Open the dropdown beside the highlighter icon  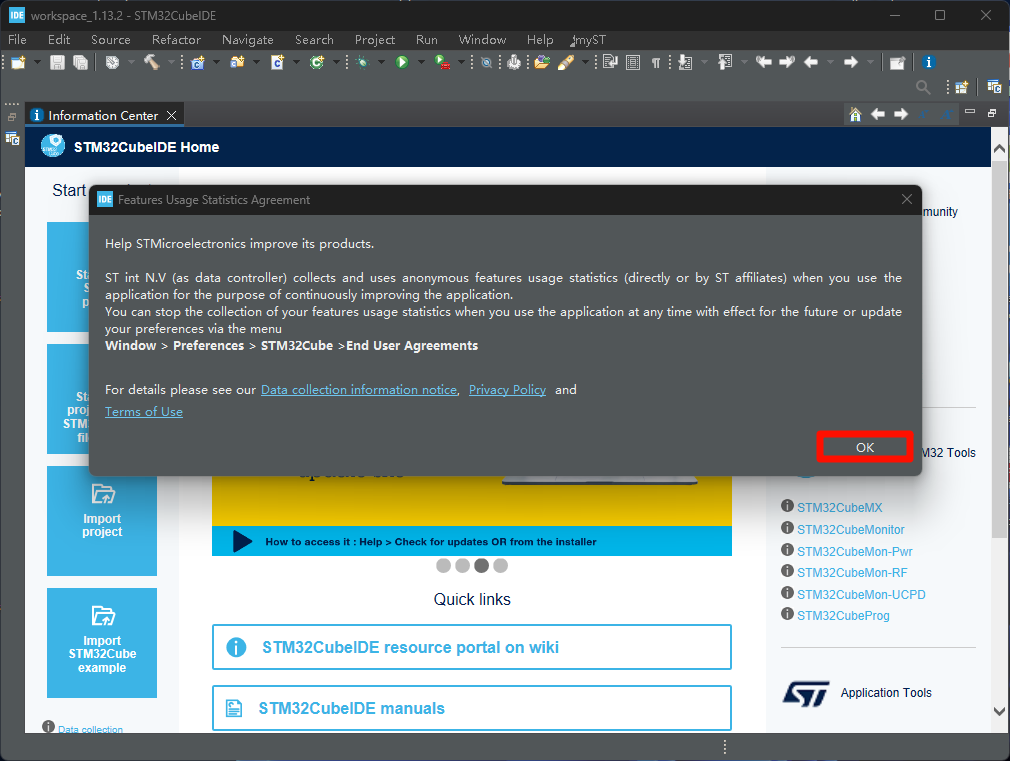(x=585, y=63)
